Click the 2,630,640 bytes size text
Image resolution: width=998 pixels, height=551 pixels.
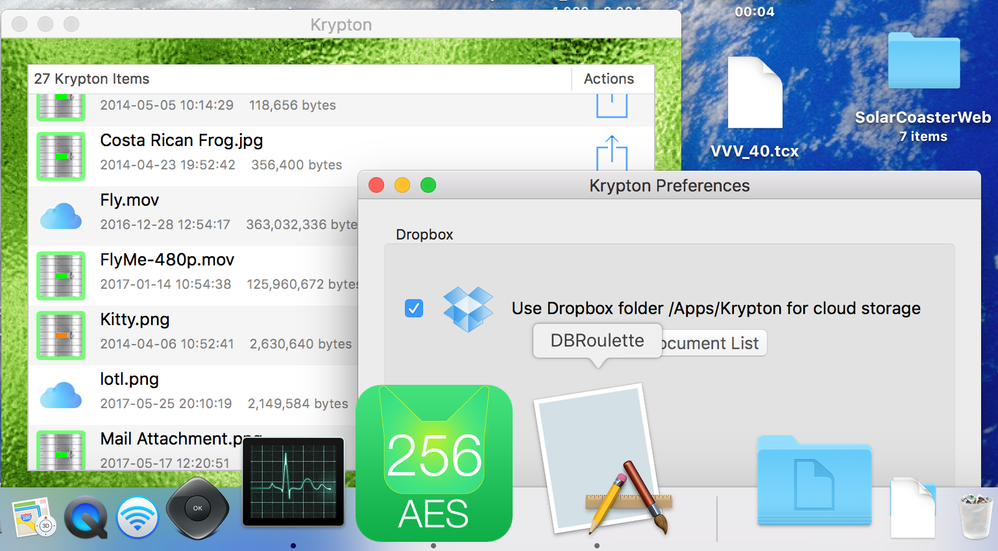[300, 344]
